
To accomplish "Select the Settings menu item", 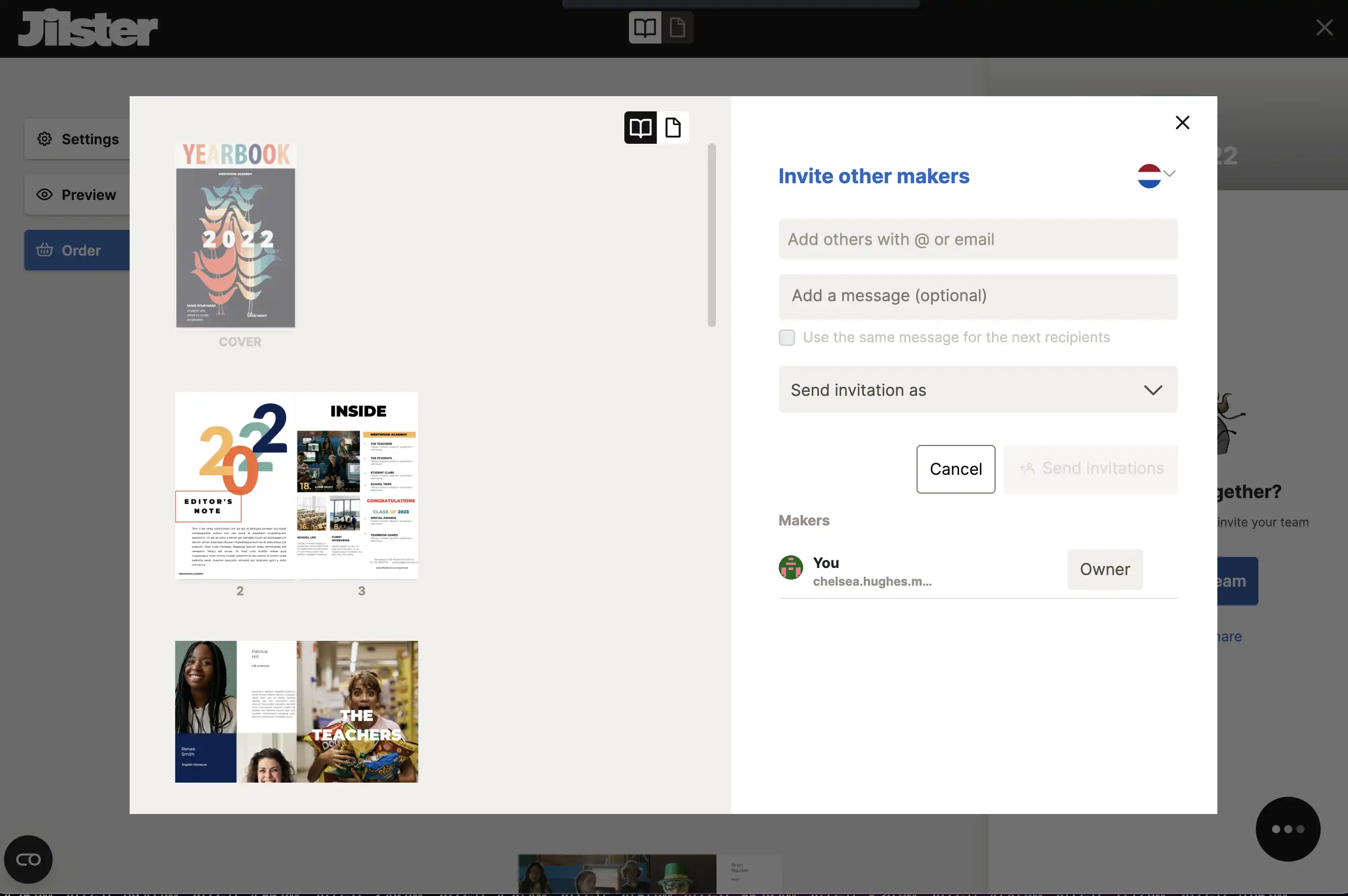I will [x=77, y=138].
